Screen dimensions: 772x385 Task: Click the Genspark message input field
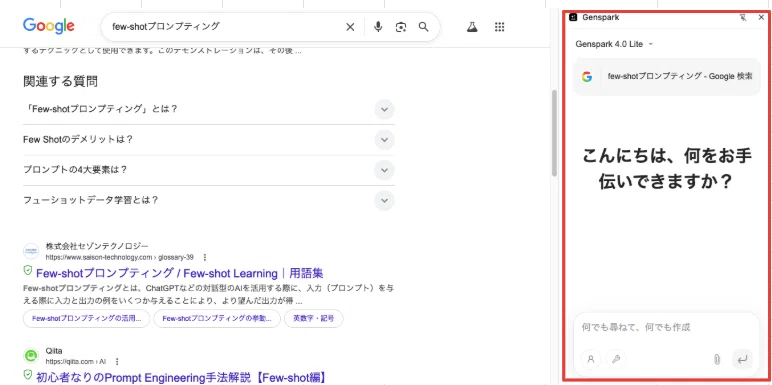[667, 327]
